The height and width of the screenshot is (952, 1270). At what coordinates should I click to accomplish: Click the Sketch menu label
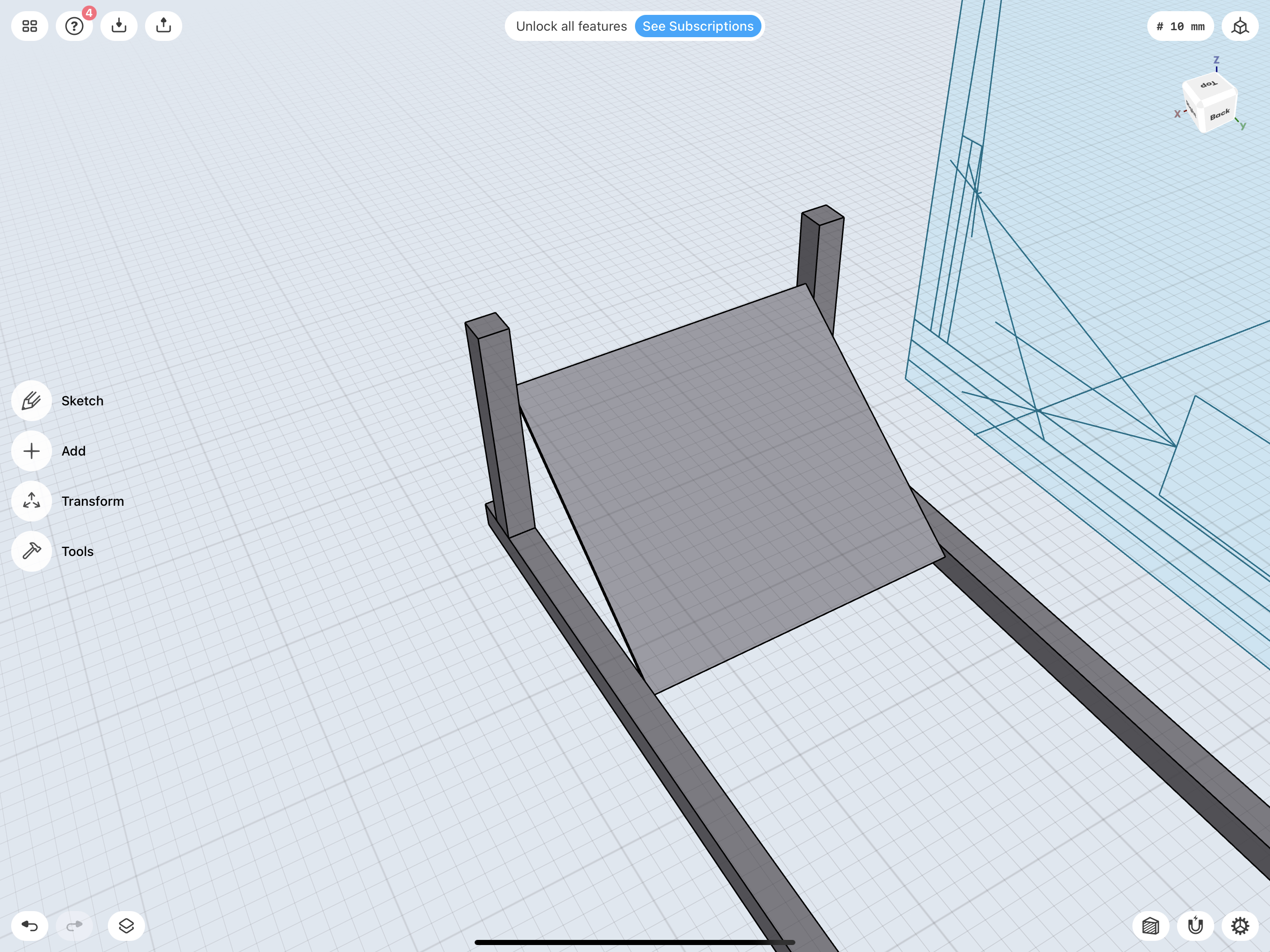point(83,401)
